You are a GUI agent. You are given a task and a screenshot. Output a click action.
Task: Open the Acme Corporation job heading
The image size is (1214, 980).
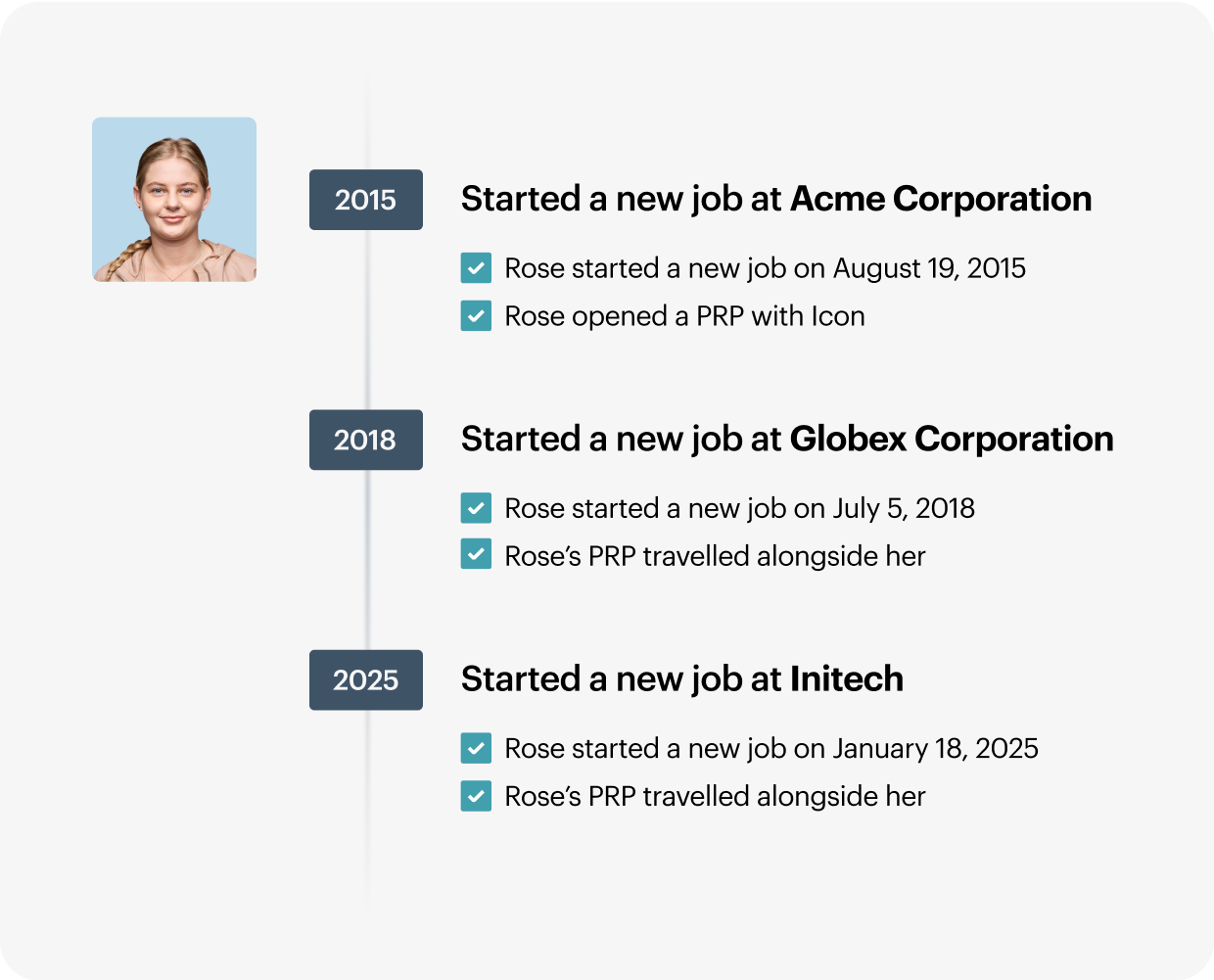(776, 200)
